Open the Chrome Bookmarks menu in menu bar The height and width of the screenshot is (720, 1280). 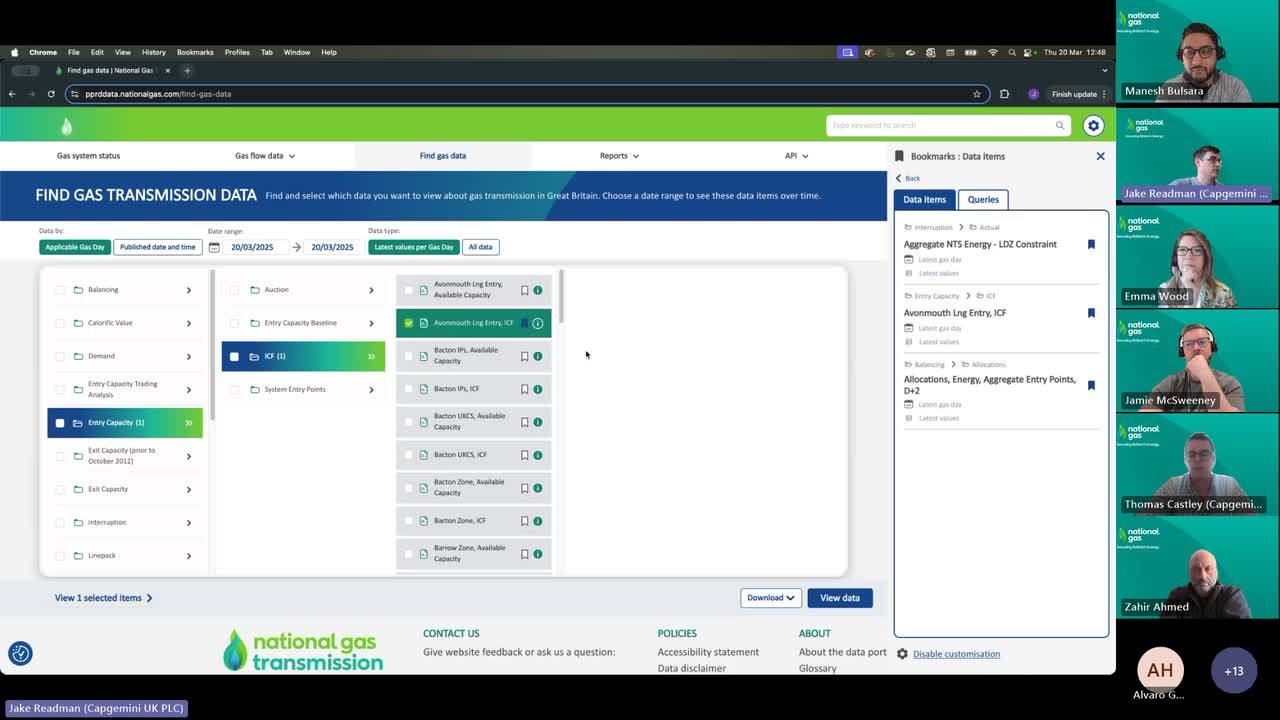[x=195, y=52]
